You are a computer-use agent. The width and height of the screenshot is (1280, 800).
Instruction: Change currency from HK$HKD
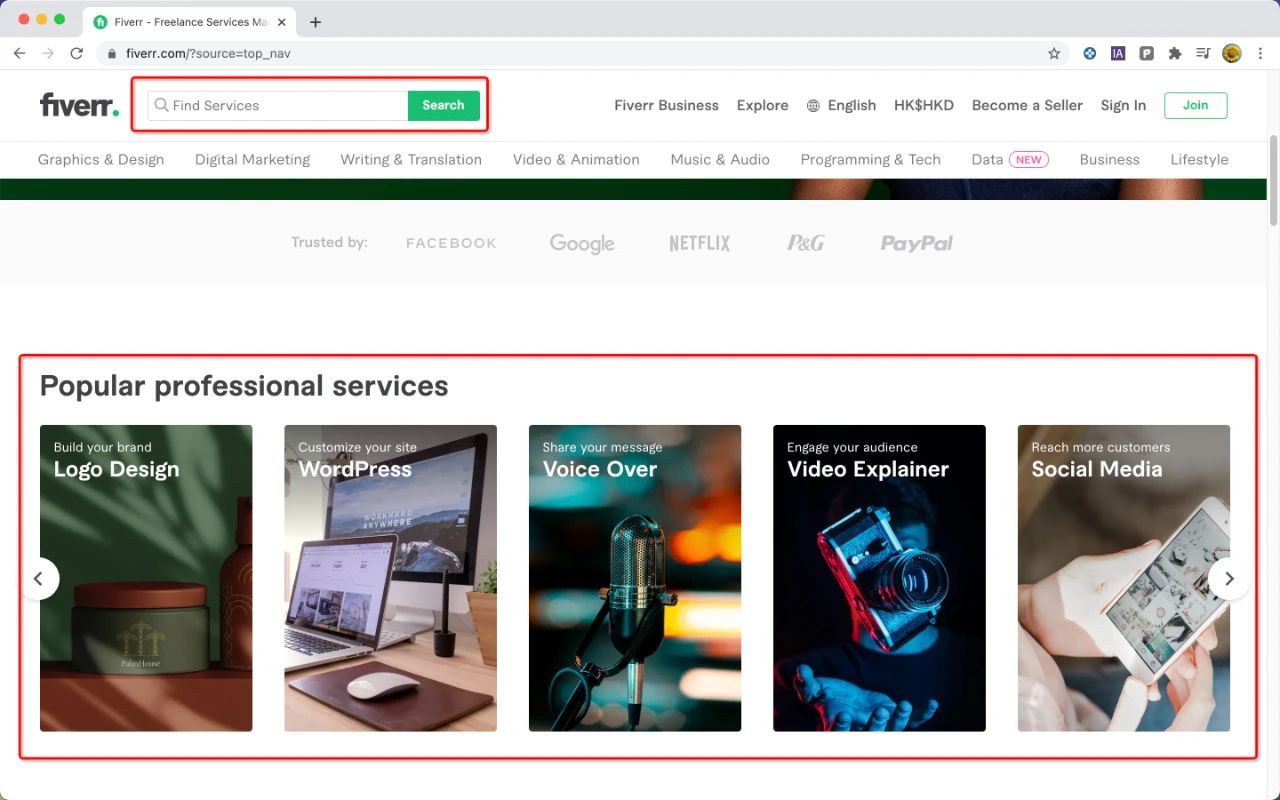924,105
